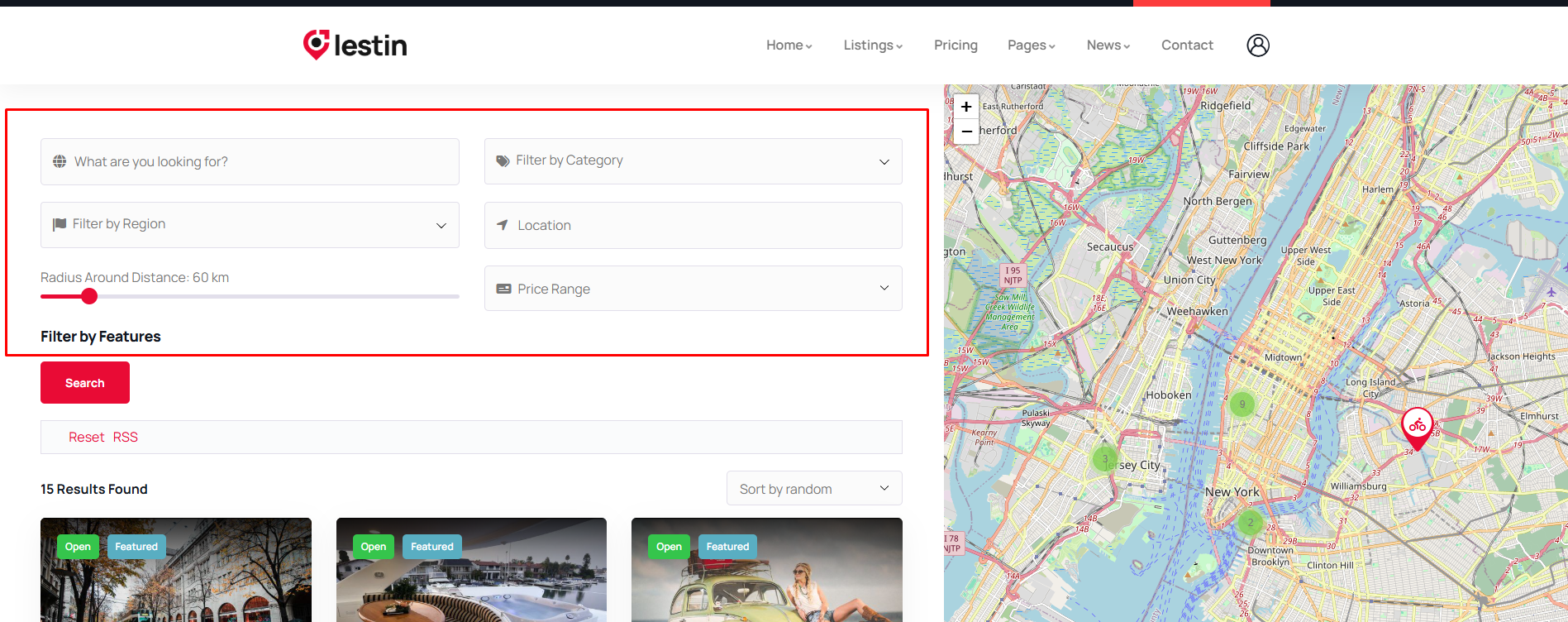Click the bicycle map marker
This screenshot has height=622, width=1568.
[1418, 428]
